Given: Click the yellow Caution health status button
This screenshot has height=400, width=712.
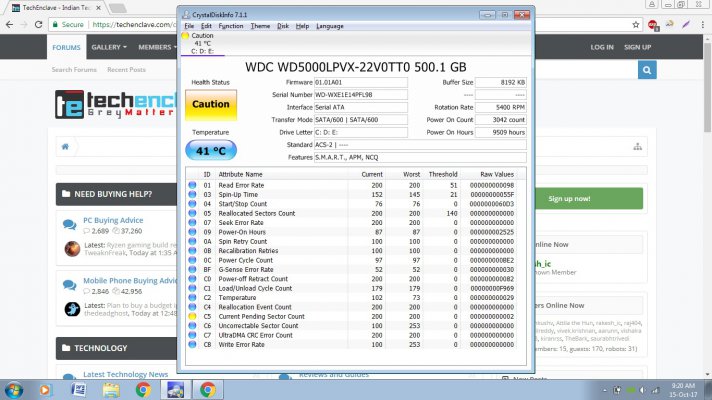Looking at the screenshot, I should pyautogui.click(x=211, y=104).
